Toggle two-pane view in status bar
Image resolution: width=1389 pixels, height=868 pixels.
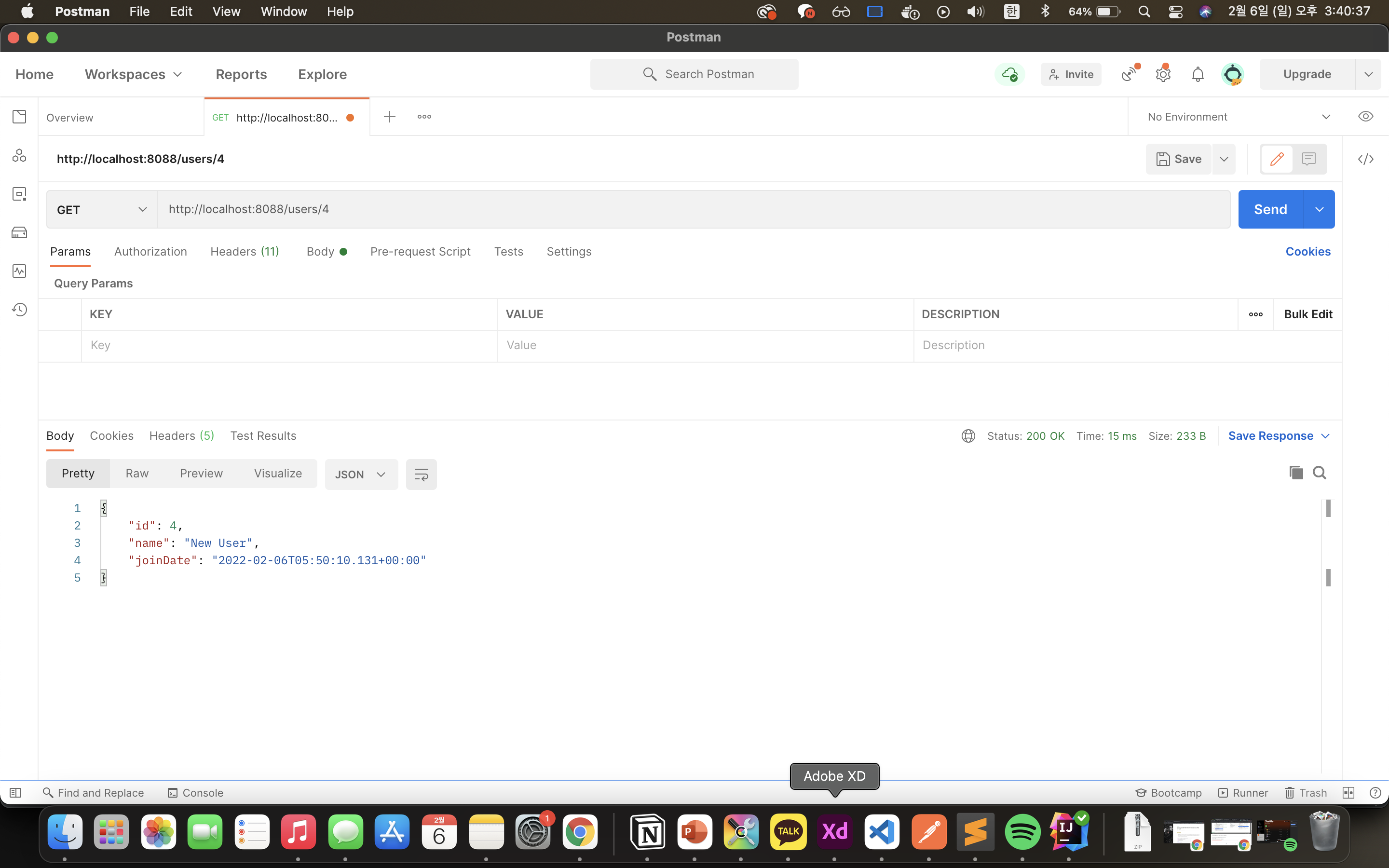tap(1348, 793)
